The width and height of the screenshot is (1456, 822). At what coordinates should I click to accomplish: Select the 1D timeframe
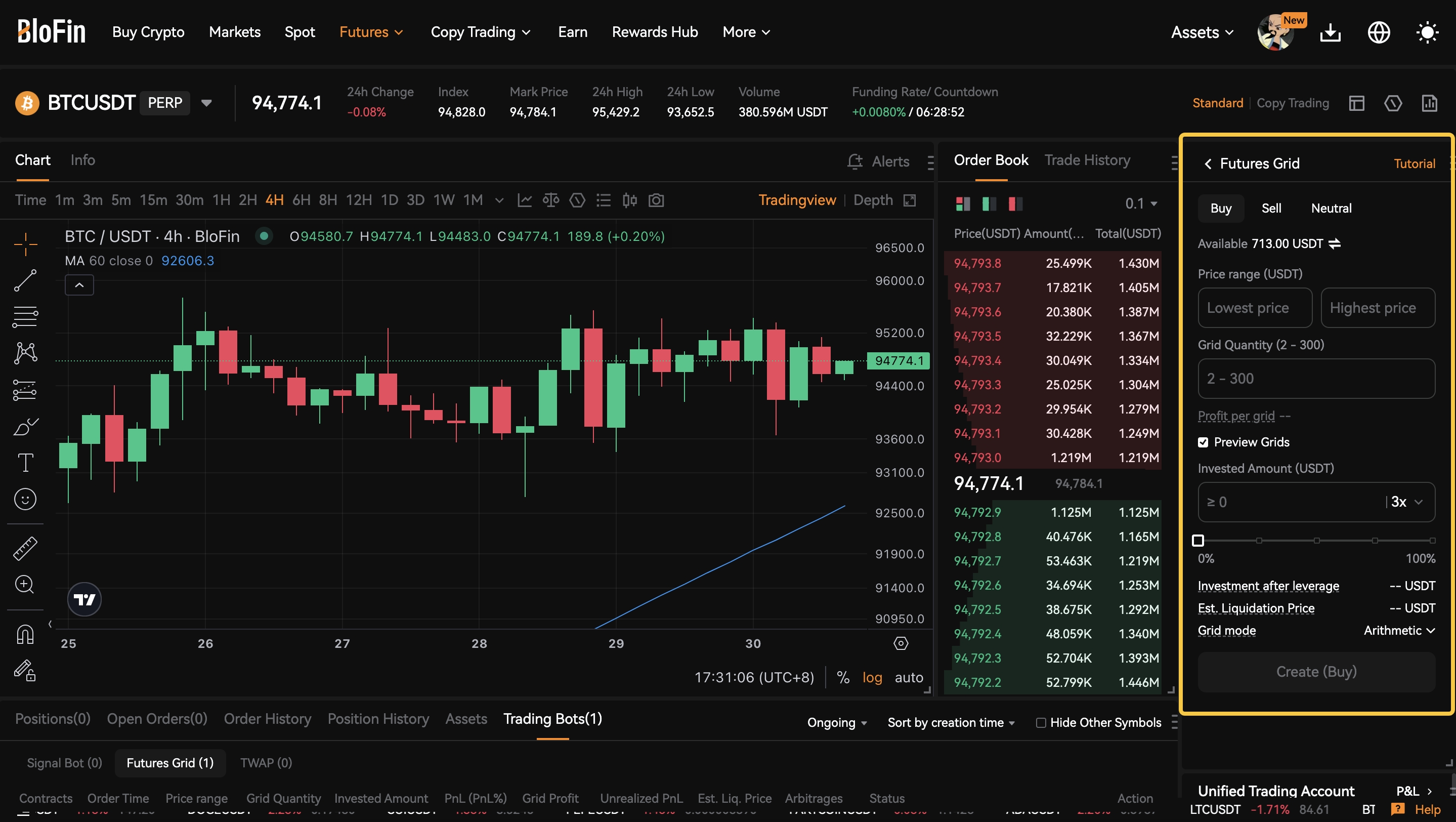(390, 200)
